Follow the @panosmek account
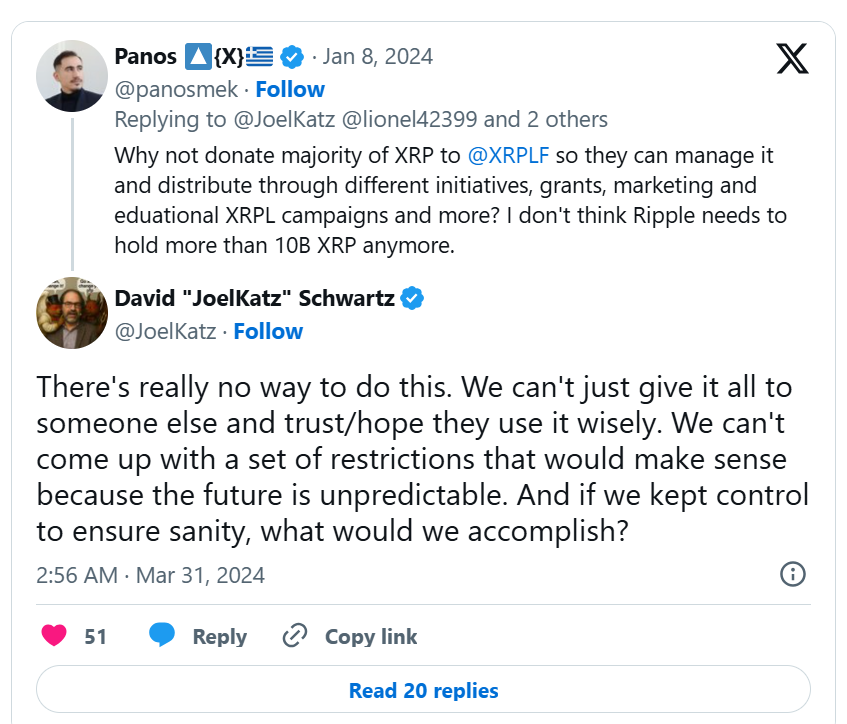This screenshot has height=724, width=847. pos(290,89)
